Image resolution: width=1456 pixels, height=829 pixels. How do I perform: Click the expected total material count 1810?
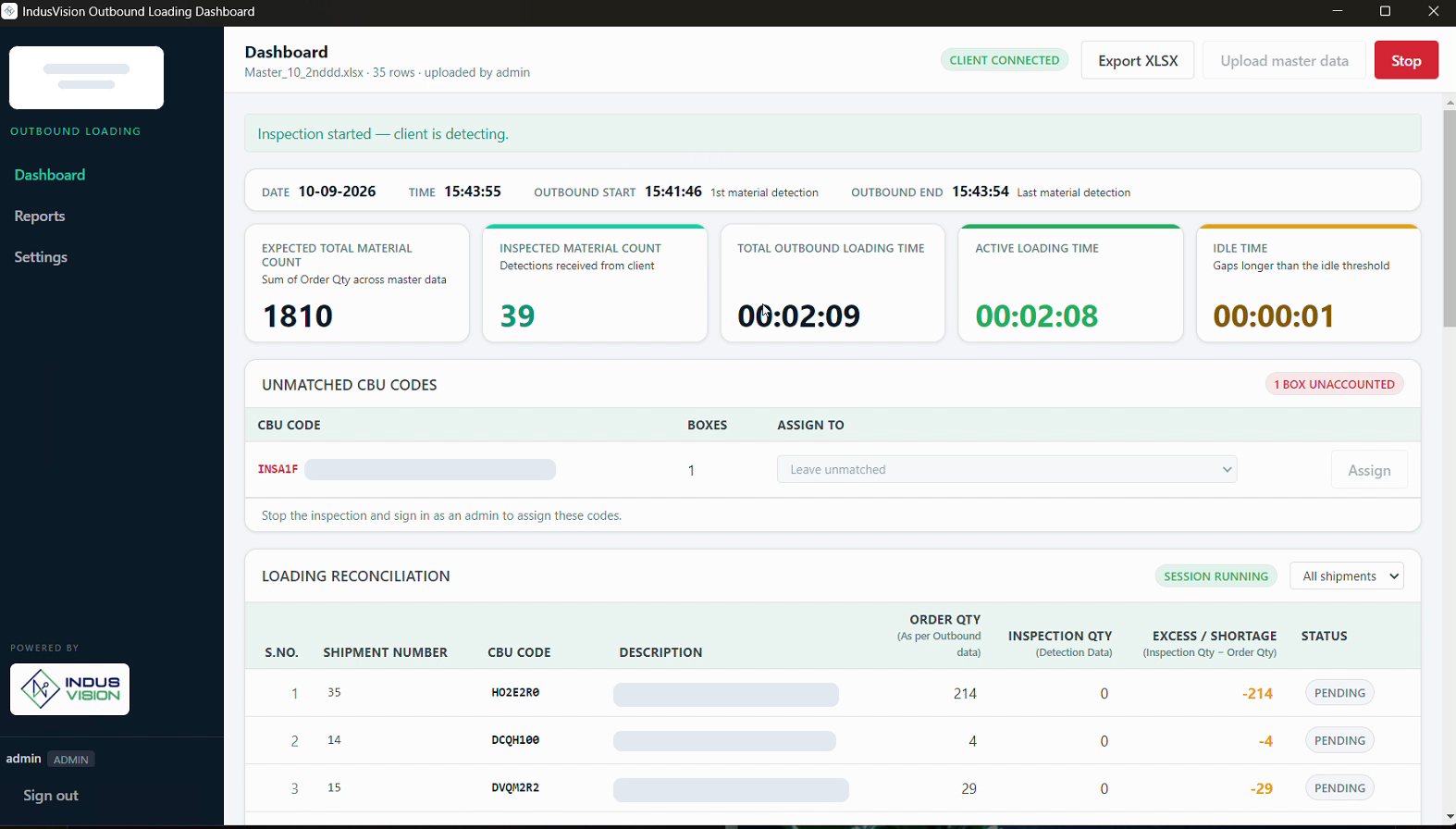(298, 316)
